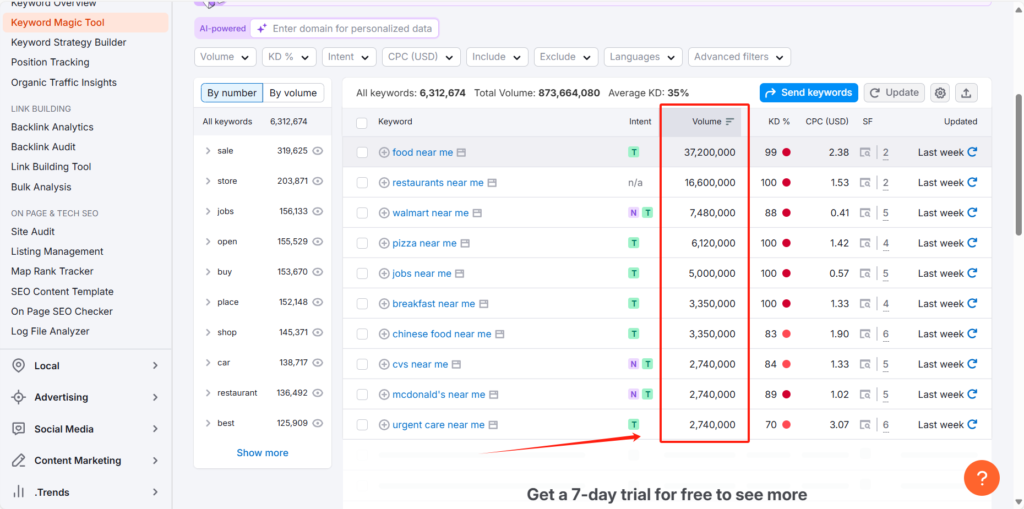Screen dimensions: 1024x509
Task: Open the KD % filter dropdown
Action: click(x=289, y=57)
